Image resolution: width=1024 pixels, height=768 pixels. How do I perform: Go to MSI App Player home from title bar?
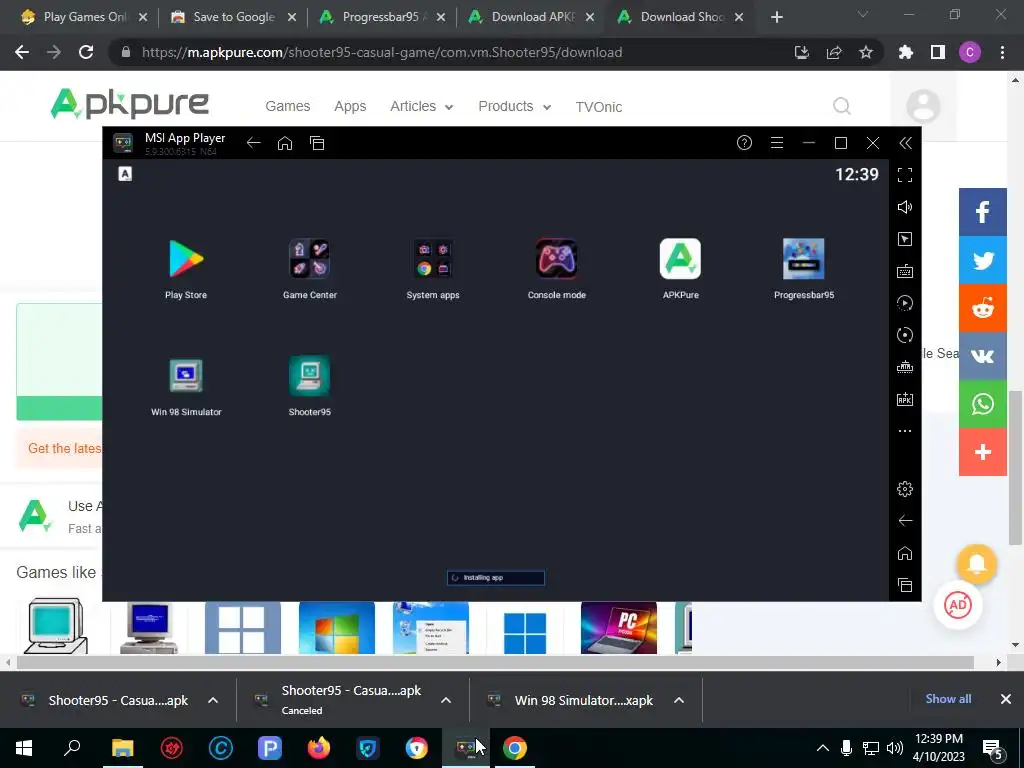285,143
